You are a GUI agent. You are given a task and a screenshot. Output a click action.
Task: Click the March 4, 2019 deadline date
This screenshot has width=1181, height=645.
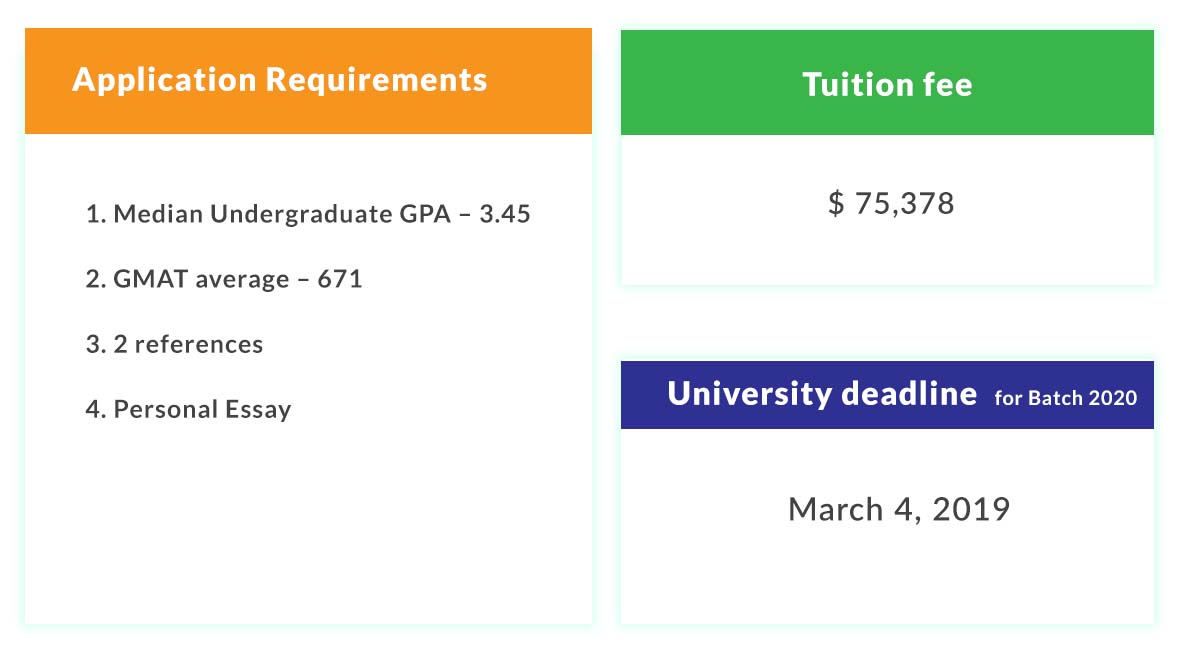click(899, 509)
